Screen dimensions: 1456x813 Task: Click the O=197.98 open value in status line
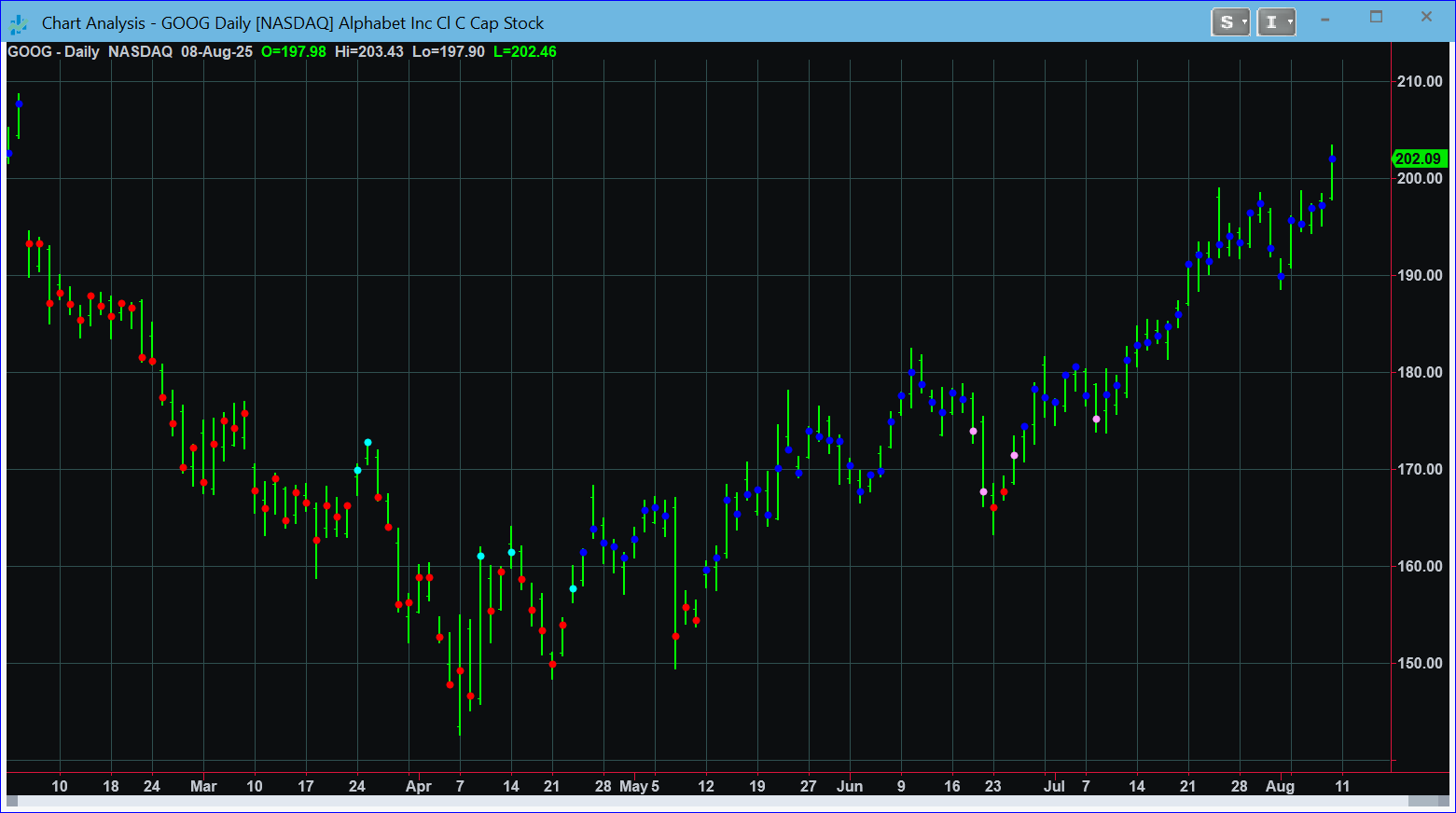pyautogui.click(x=294, y=52)
